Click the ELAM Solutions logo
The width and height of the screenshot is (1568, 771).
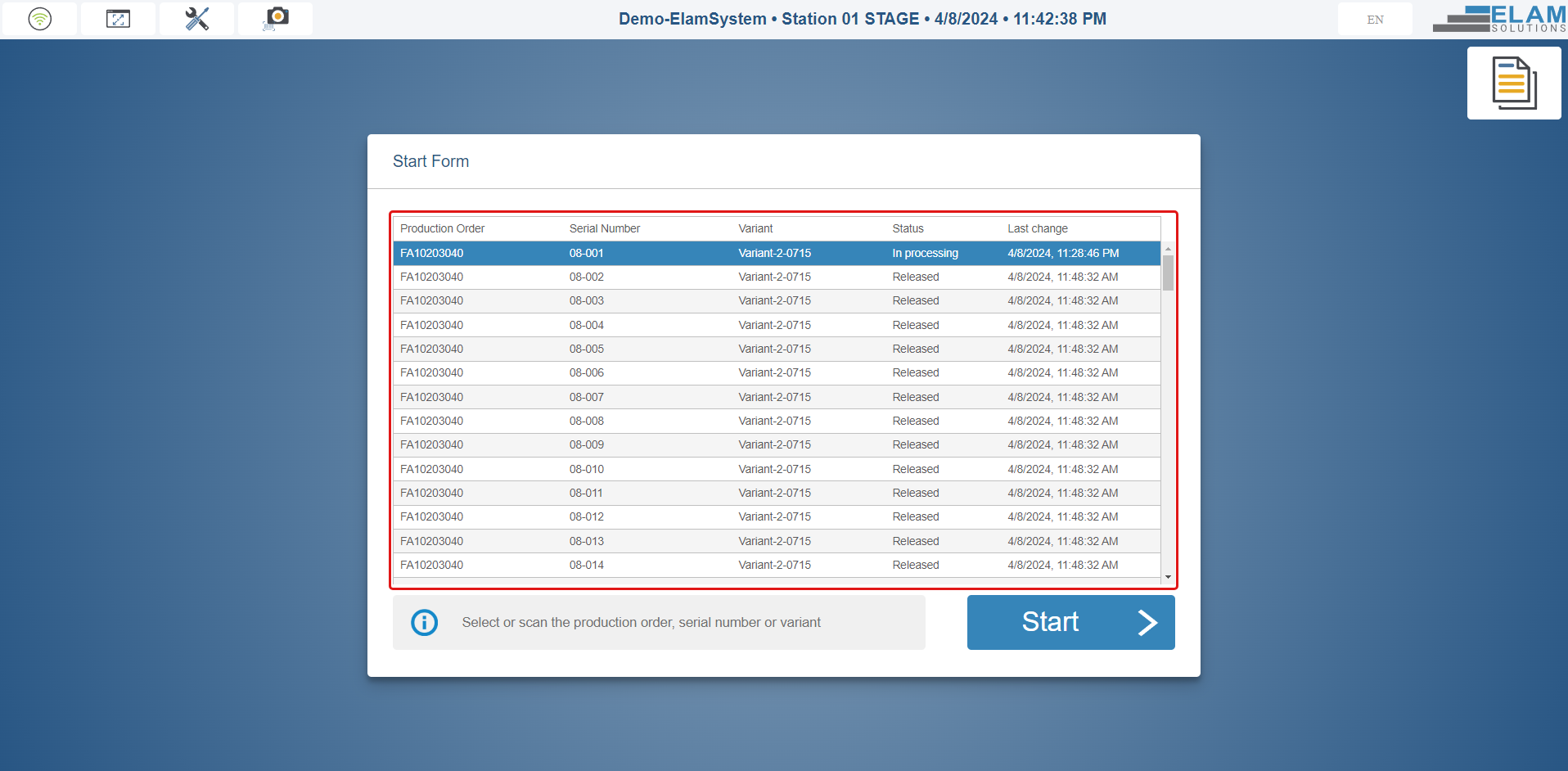(x=1498, y=19)
